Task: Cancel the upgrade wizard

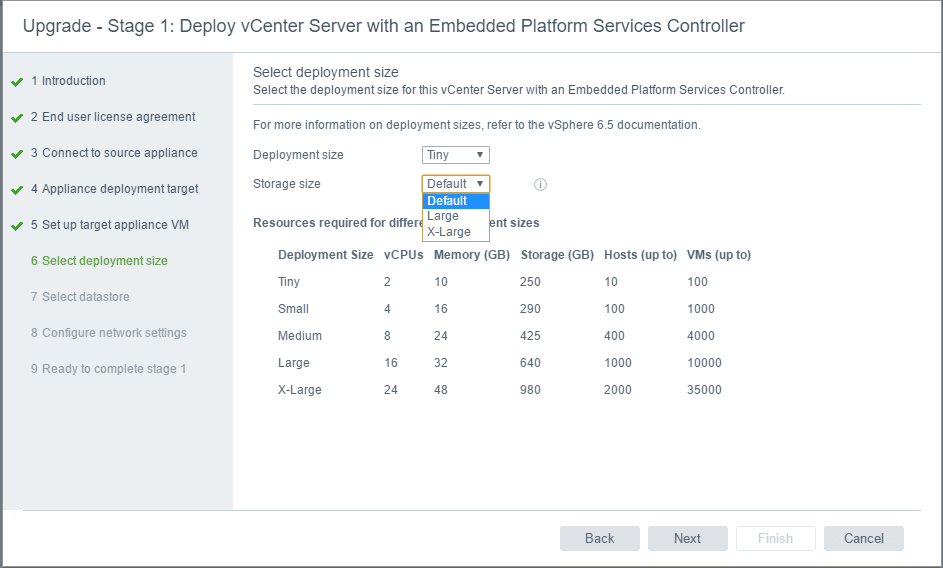Action: click(863, 538)
